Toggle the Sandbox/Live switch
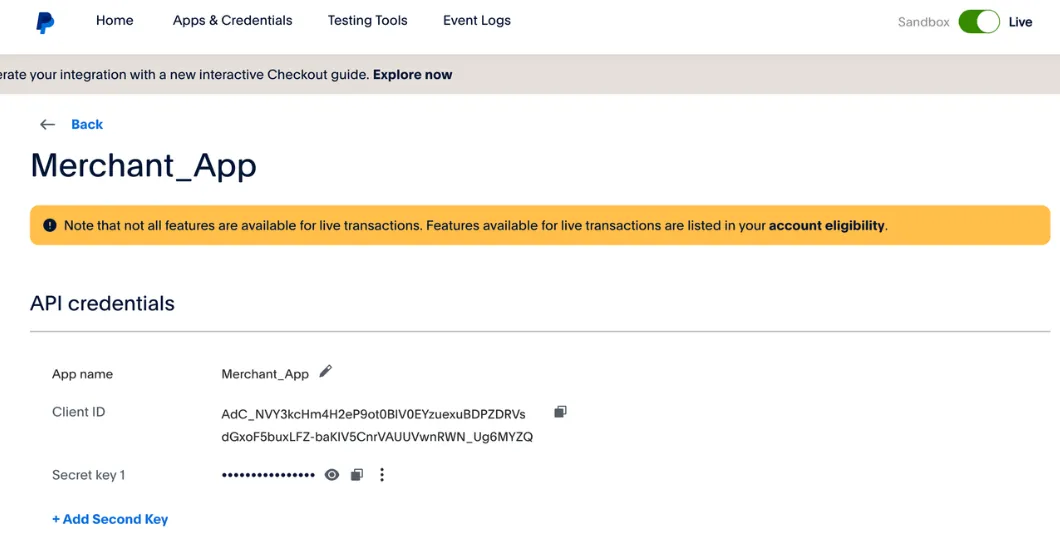This screenshot has height=550, width=1060. [x=978, y=22]
